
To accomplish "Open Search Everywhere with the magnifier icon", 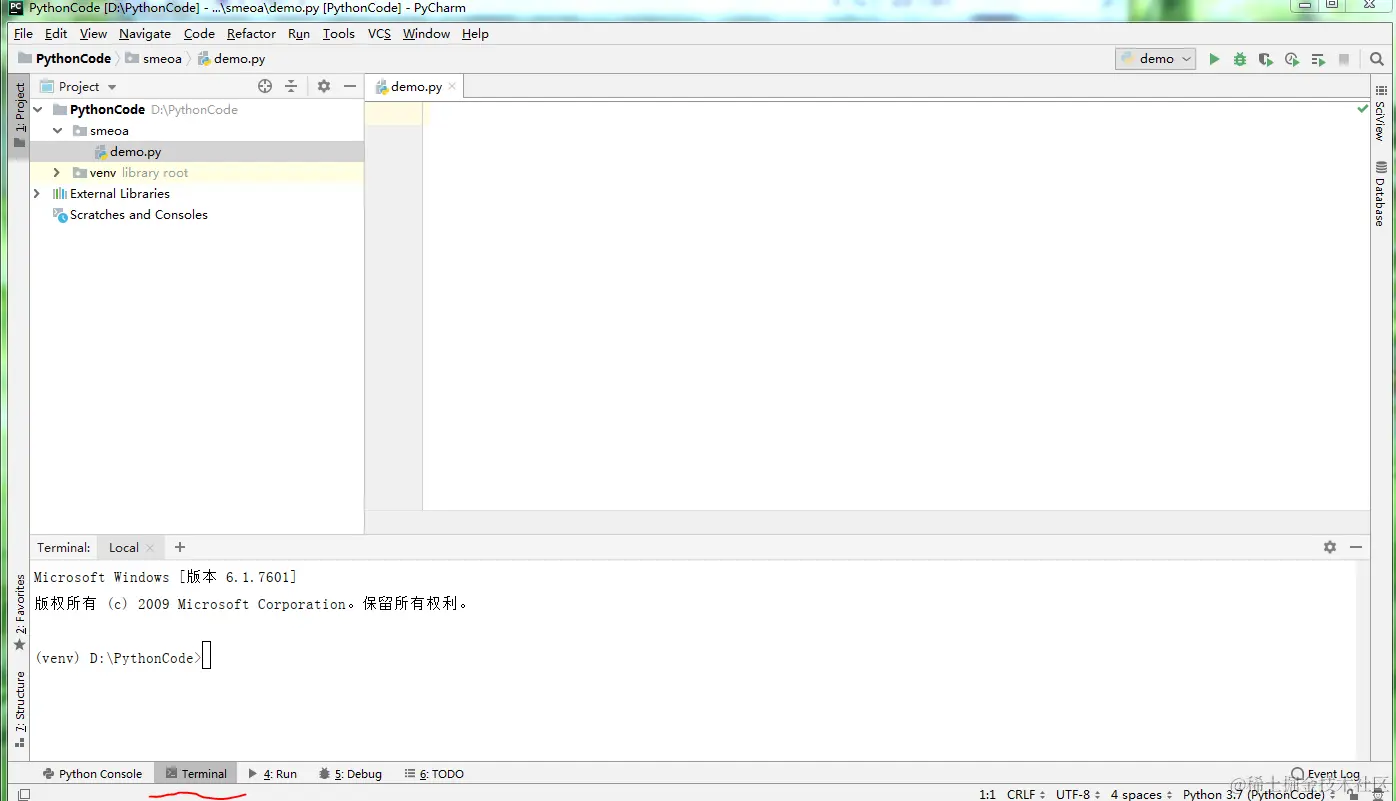I will [1377, 58].
